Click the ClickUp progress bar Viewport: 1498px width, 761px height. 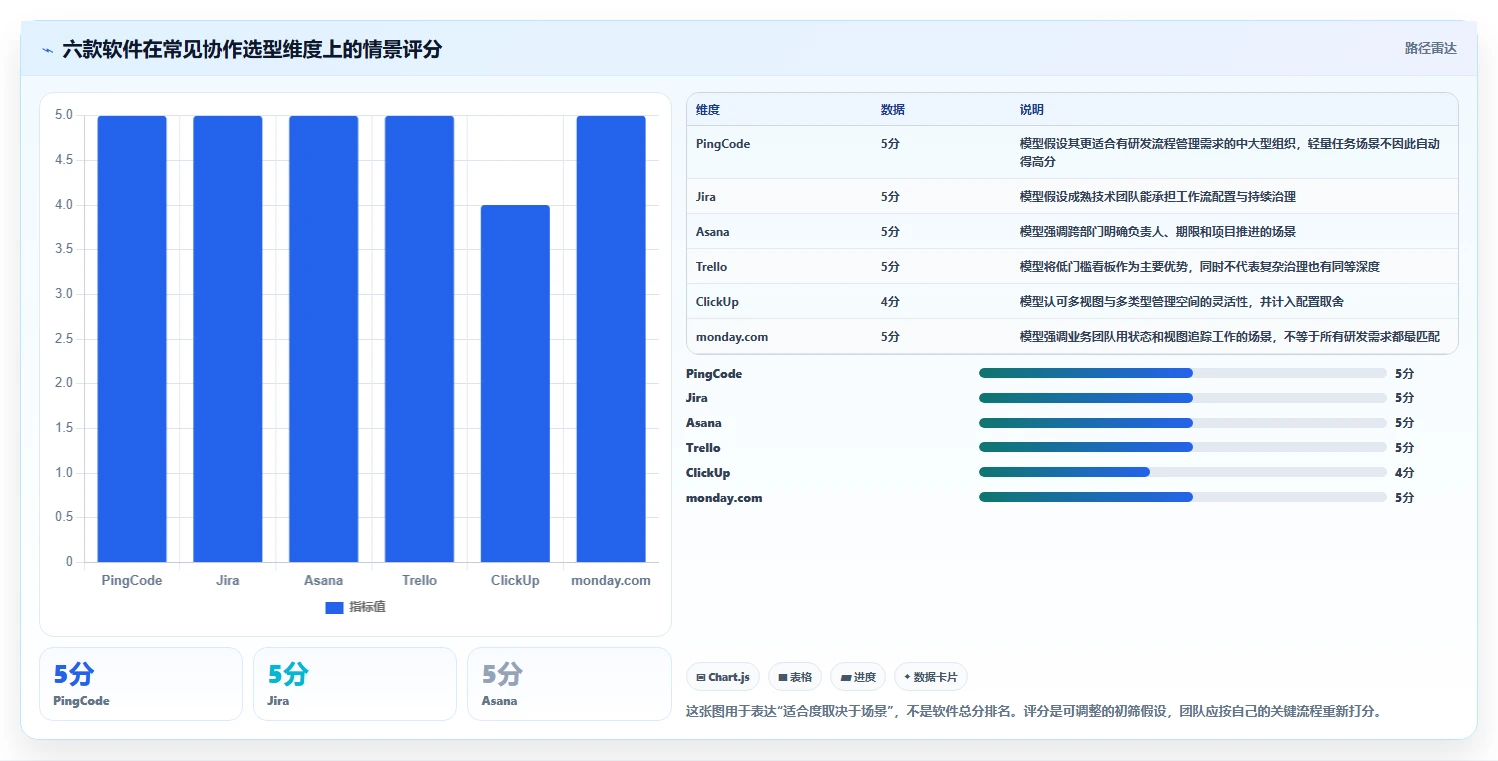[x=1183, y=472]
